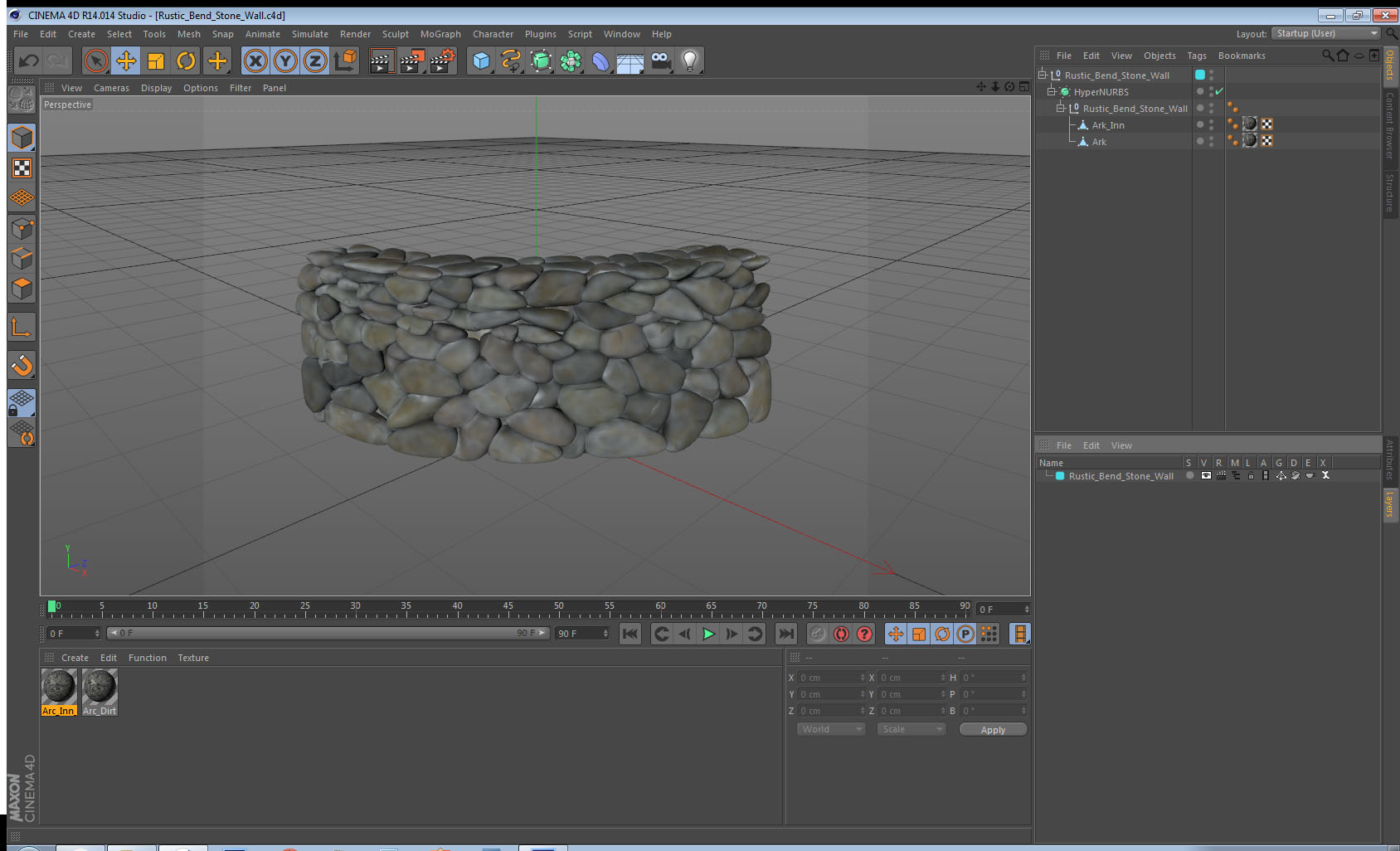
Task: Add HyperNURBS generator icon
Action: pyautogui.click(x=541, y=61)
